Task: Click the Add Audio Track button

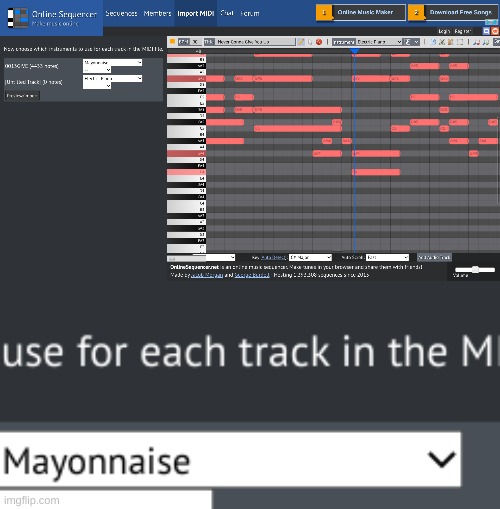Action: 434,257
